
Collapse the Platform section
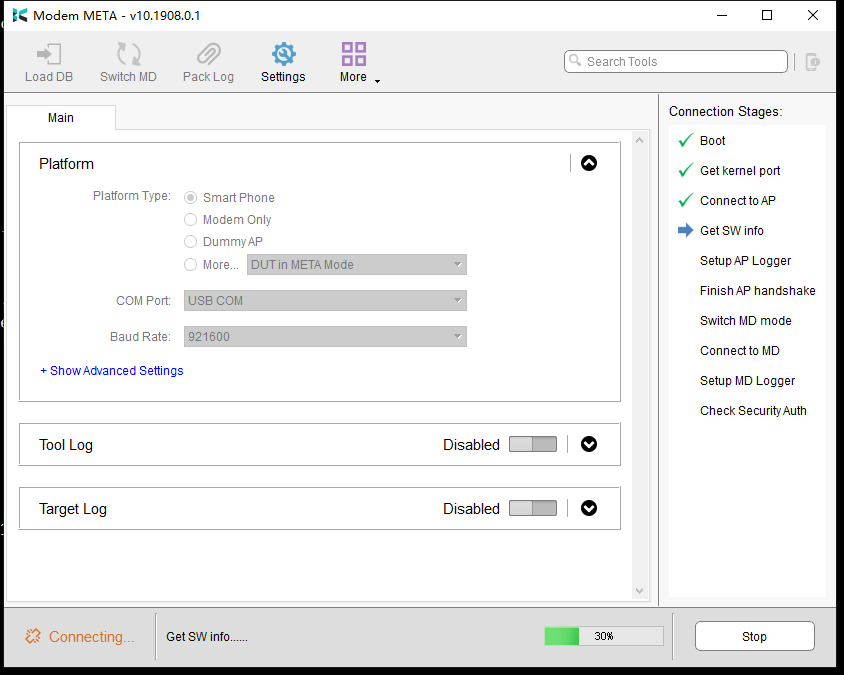[x=589, y=163]
